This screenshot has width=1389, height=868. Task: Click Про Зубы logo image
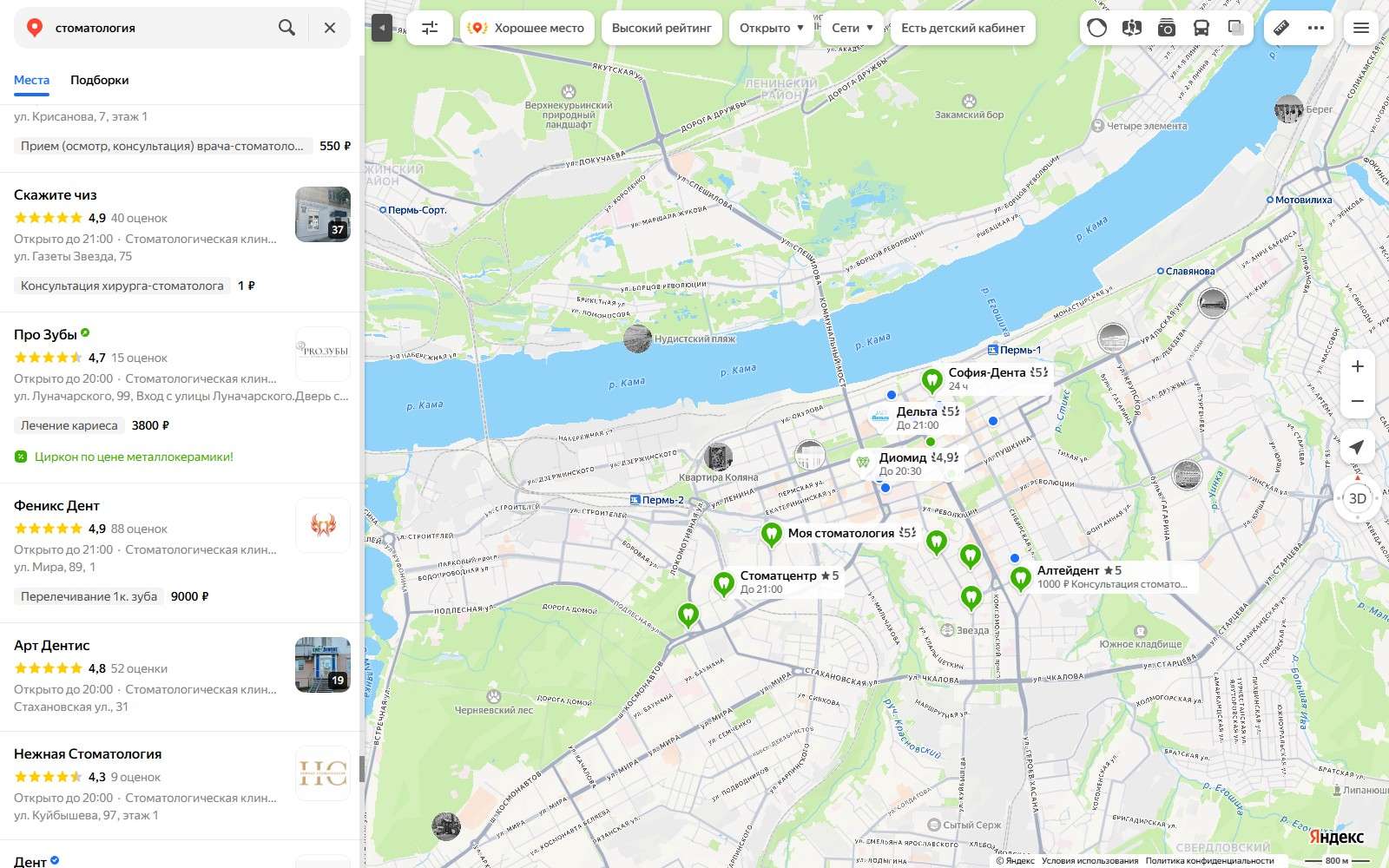point(323,354)
